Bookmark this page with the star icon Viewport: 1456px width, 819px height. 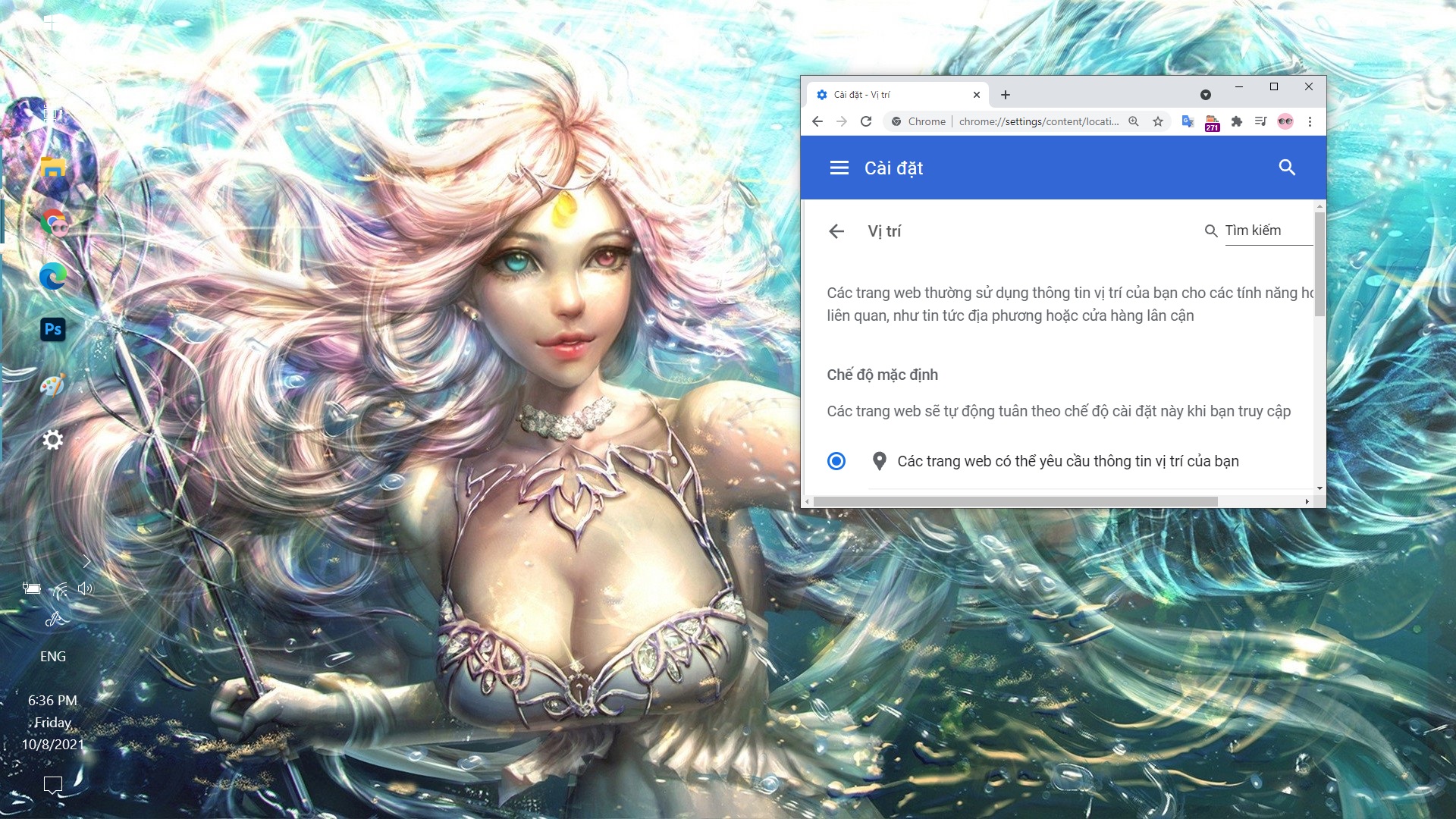pos(1158,121)
